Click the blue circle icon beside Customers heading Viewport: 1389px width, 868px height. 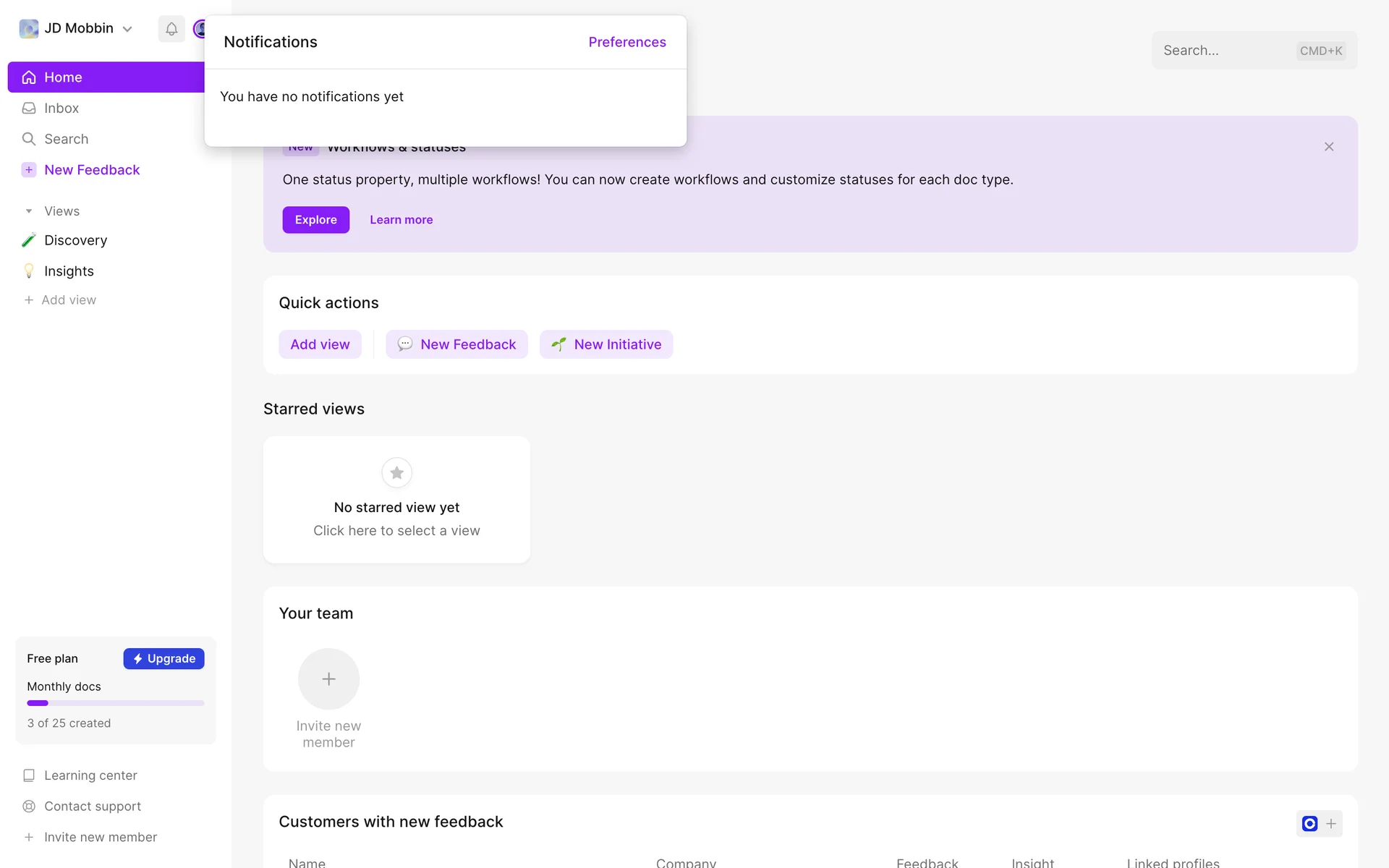[x=1309, y=823]
